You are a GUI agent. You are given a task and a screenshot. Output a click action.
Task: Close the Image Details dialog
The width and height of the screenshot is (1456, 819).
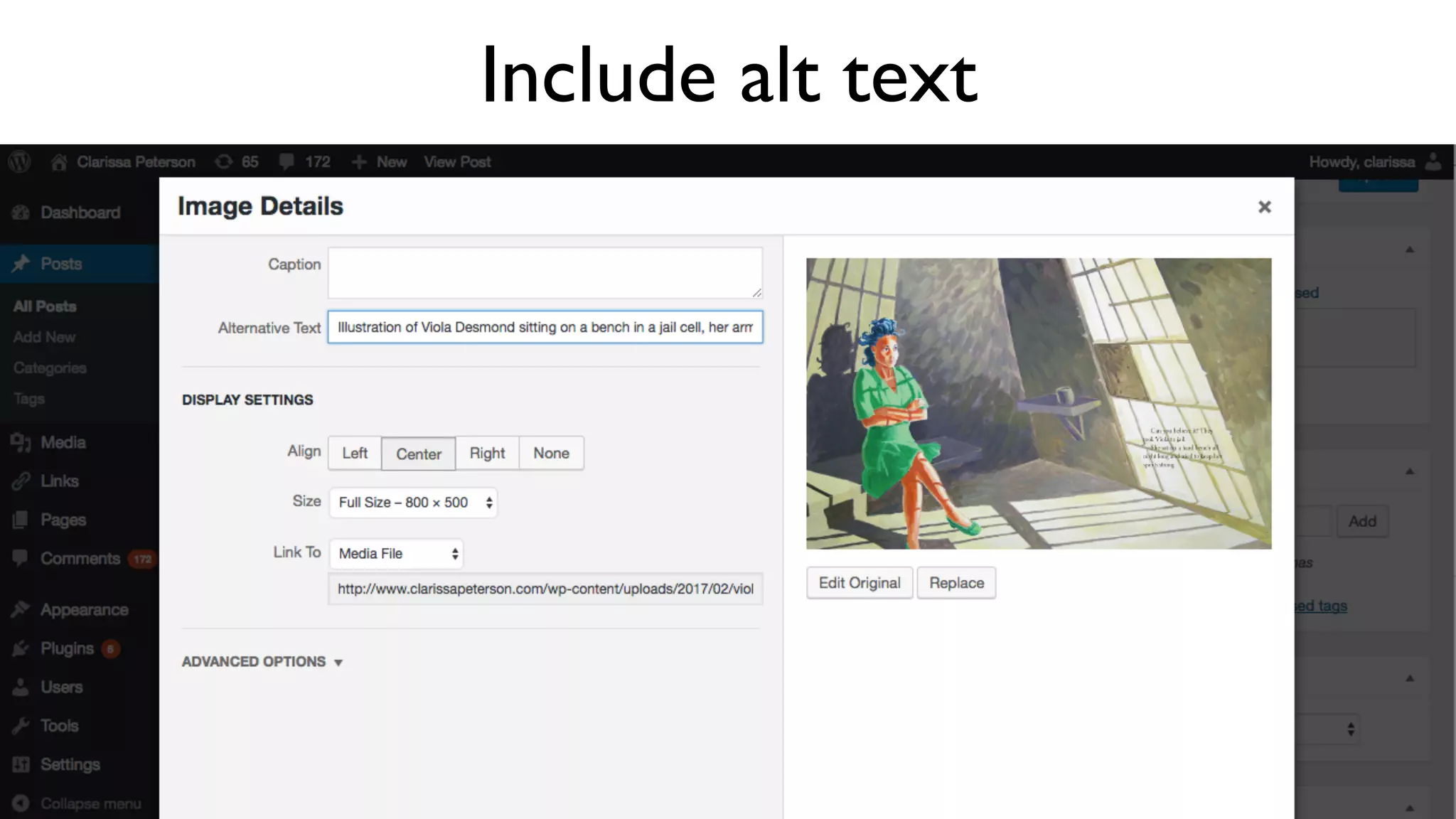(1264, 207)
